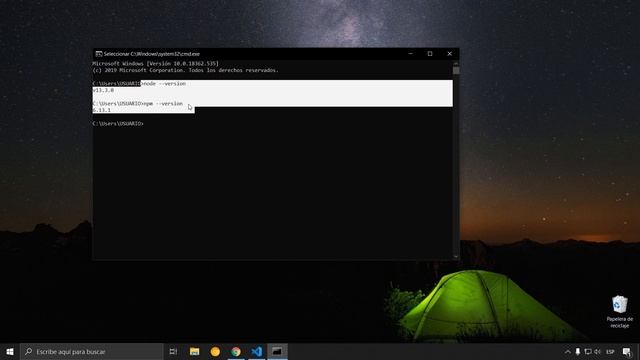Click the 'npm --version' command text
Viewport: 640px width, 360px height.
[163, 103]
